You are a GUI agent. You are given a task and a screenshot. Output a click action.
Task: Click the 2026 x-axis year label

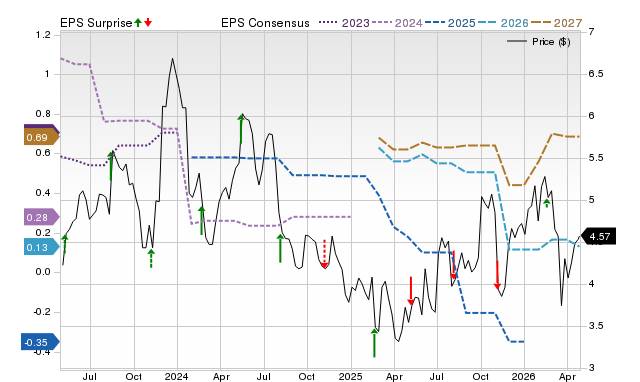tap(524, 376)
